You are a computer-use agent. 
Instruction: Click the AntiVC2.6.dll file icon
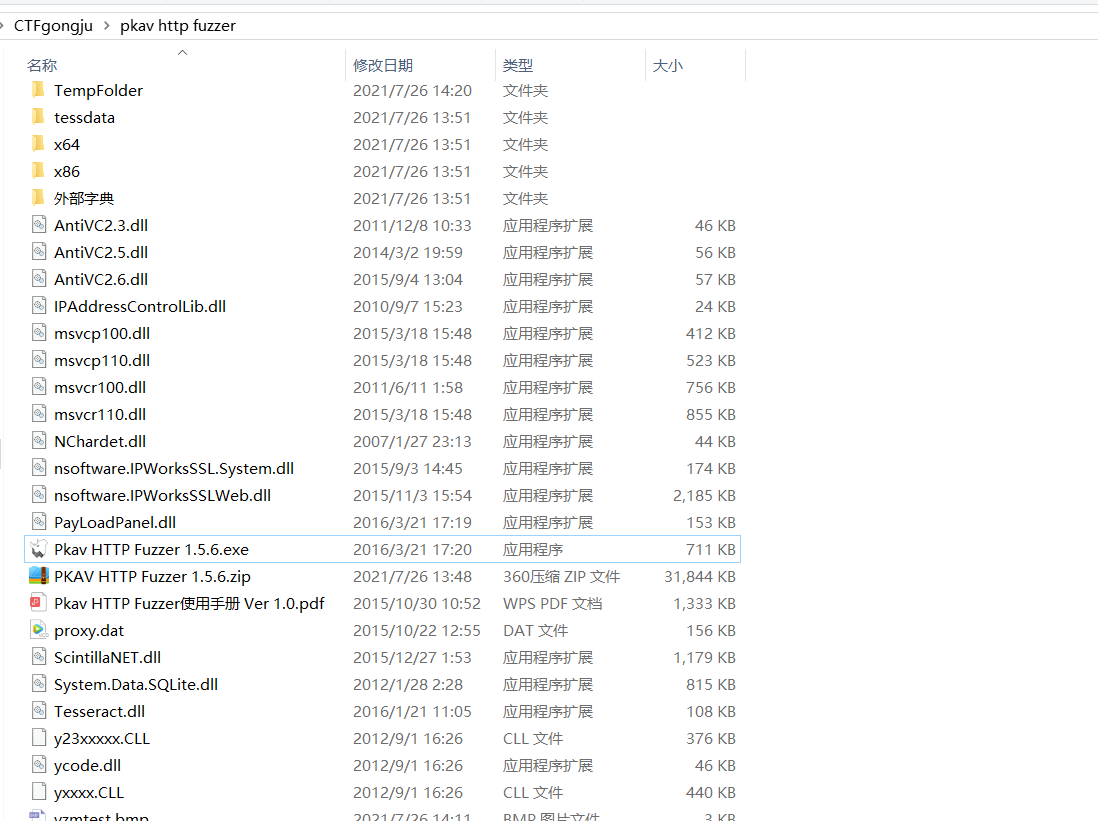[39, 279]
